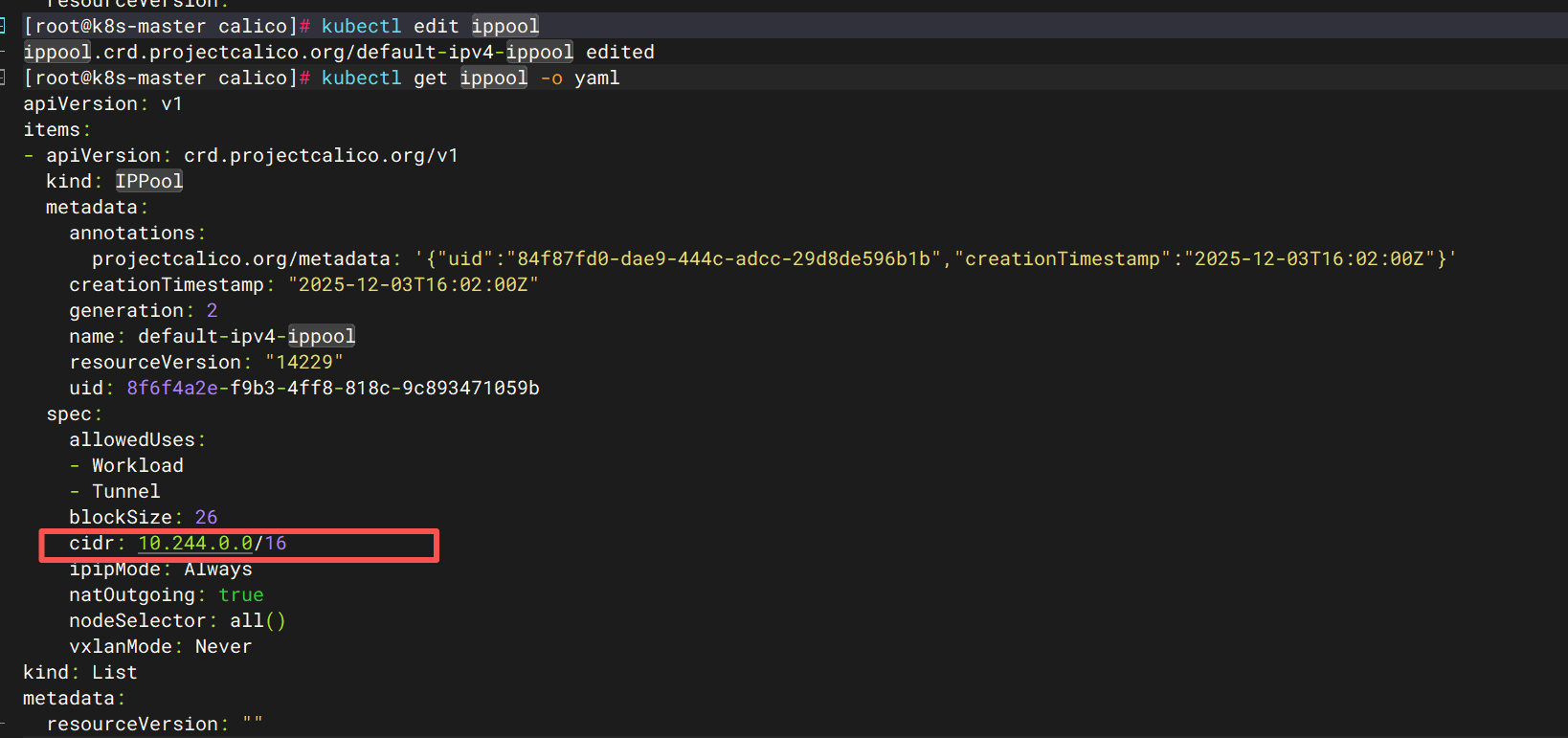The height and width of the screenshot is (738, 1568).
Task: Click the nodeSelector all() value
Action: click(x=257, y=620)
